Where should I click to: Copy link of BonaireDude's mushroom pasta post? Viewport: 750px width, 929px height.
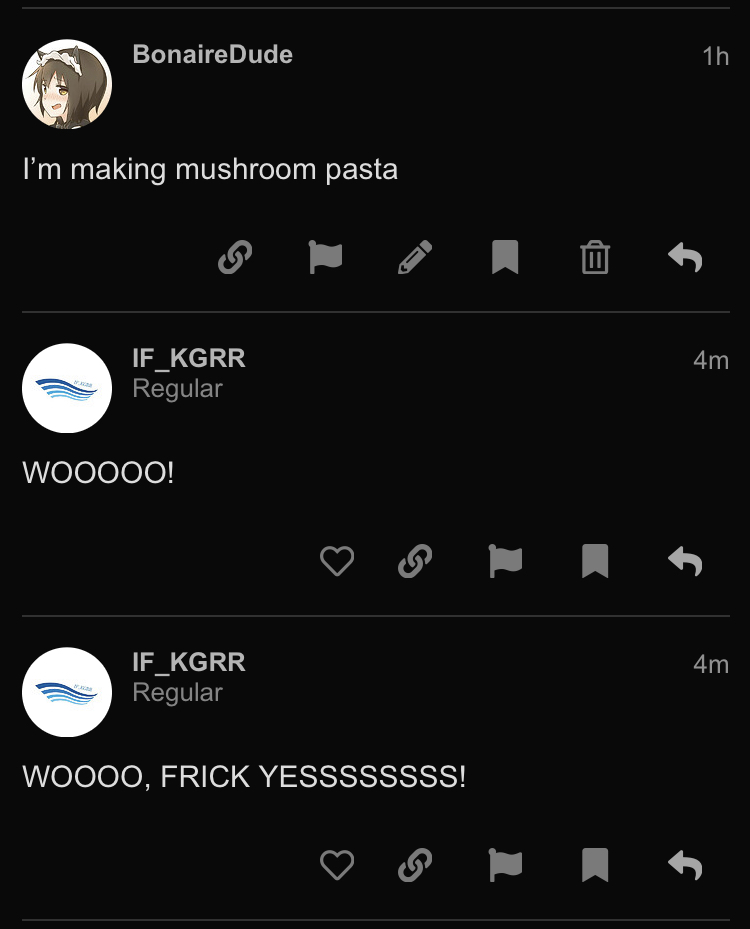click(x=235, y=257)
